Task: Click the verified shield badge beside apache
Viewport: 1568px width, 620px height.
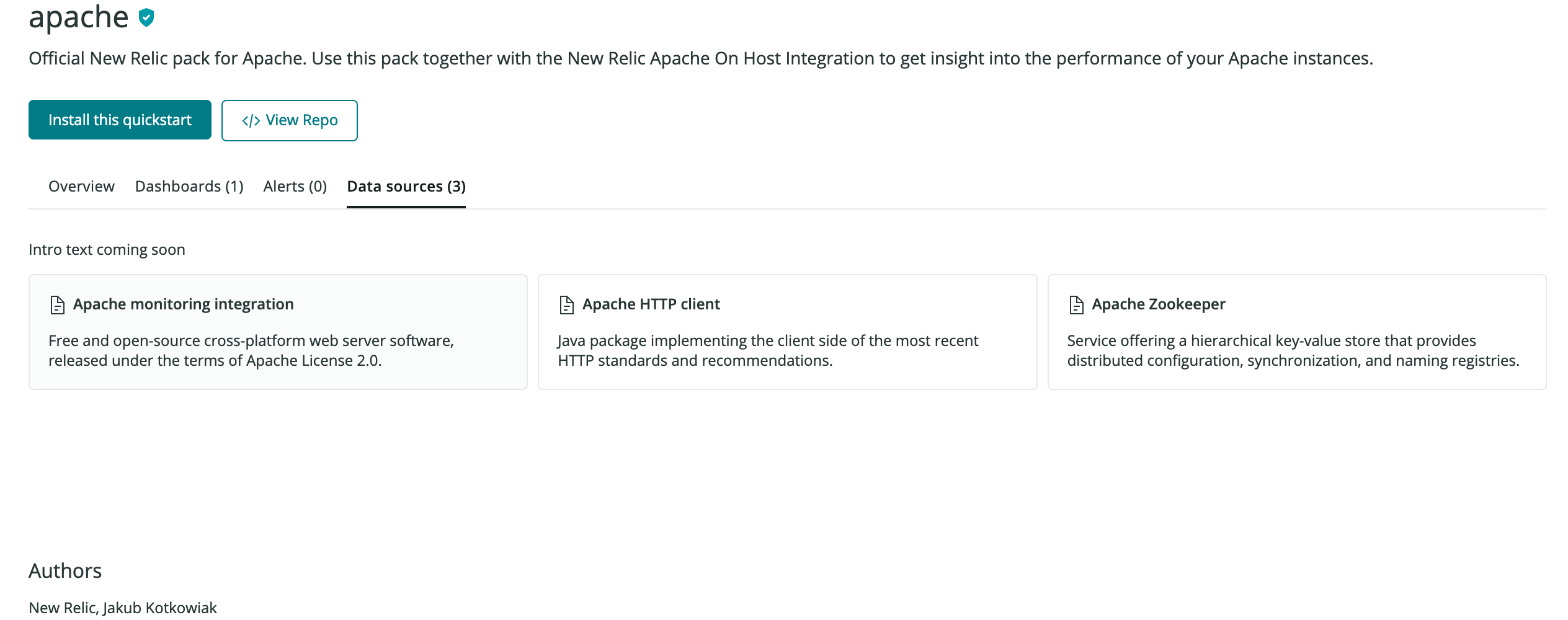Action: click(146, 18)
